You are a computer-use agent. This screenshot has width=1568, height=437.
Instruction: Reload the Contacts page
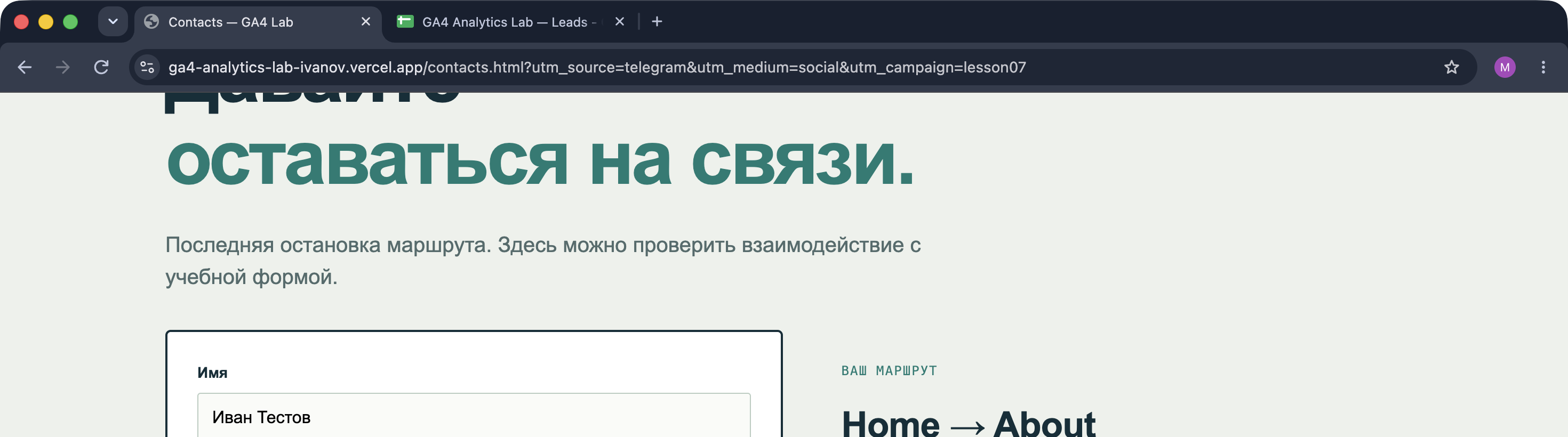(101, 67)
